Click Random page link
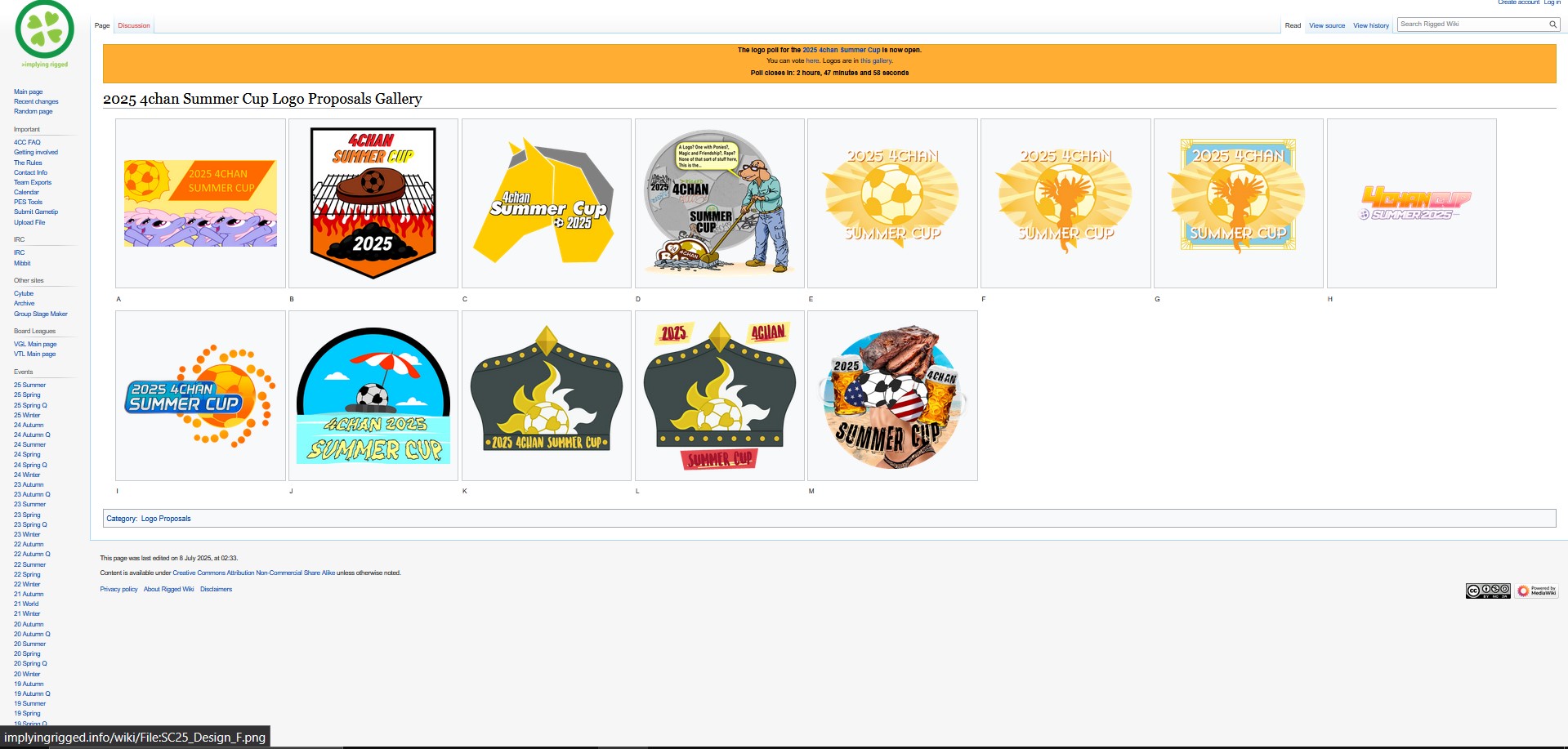The height and width of the screenshot is (749, 1568). (x=33, y=111)
